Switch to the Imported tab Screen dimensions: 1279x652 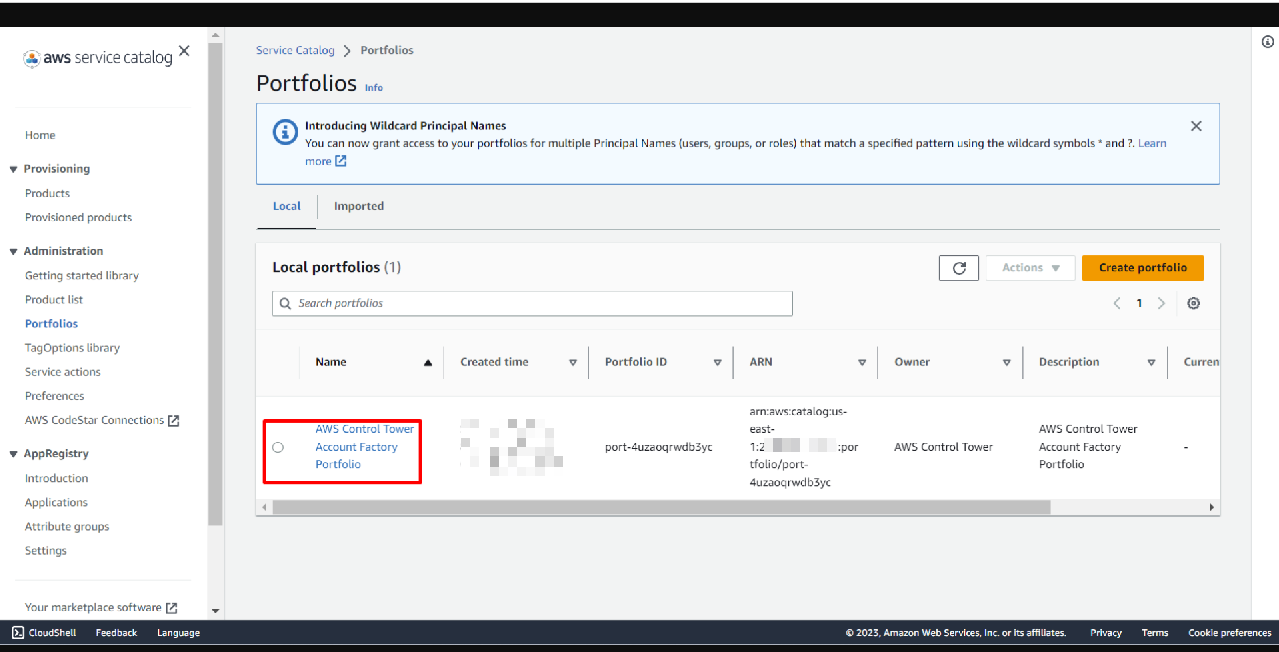(358, 206)
